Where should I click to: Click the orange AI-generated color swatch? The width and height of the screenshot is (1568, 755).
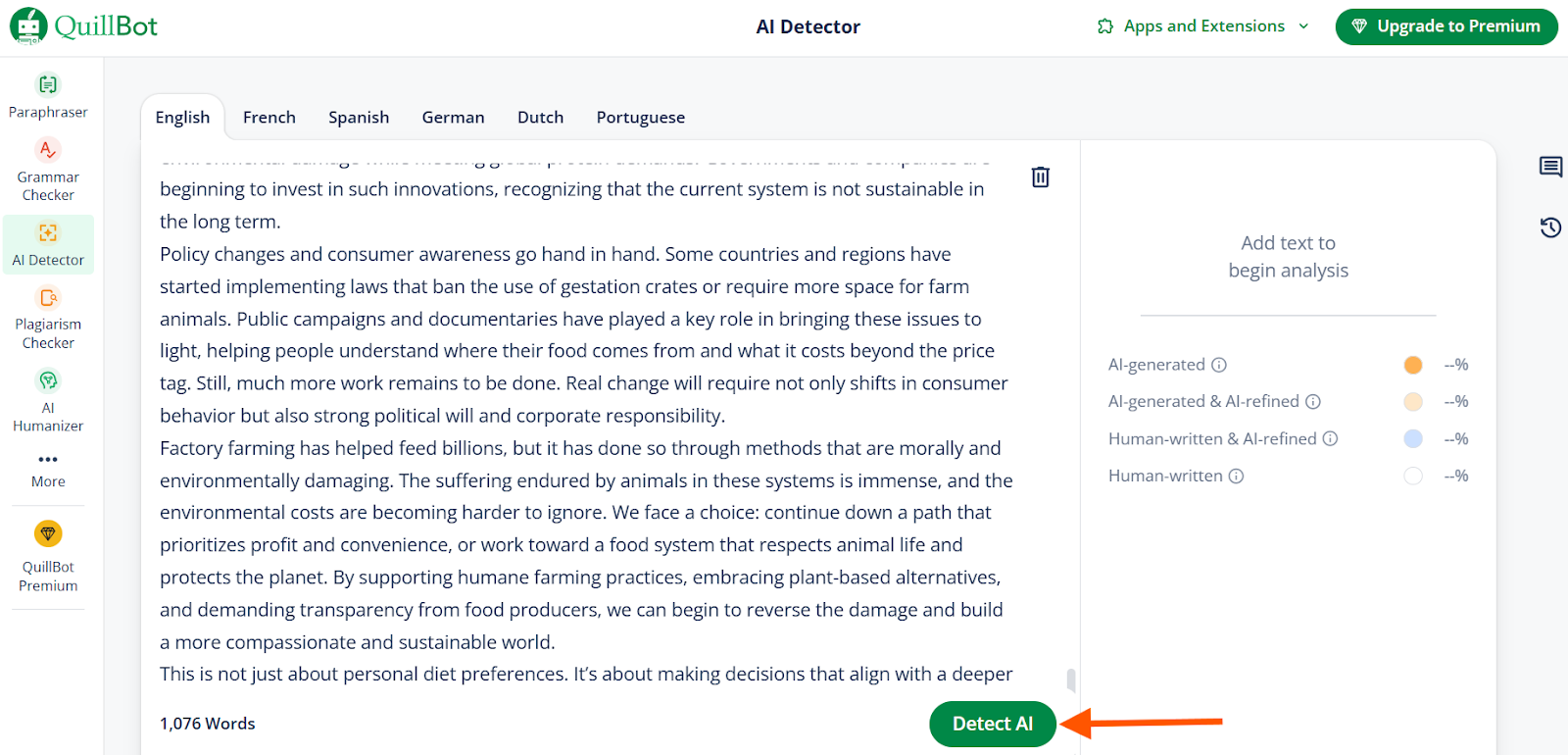point(1413,365)
